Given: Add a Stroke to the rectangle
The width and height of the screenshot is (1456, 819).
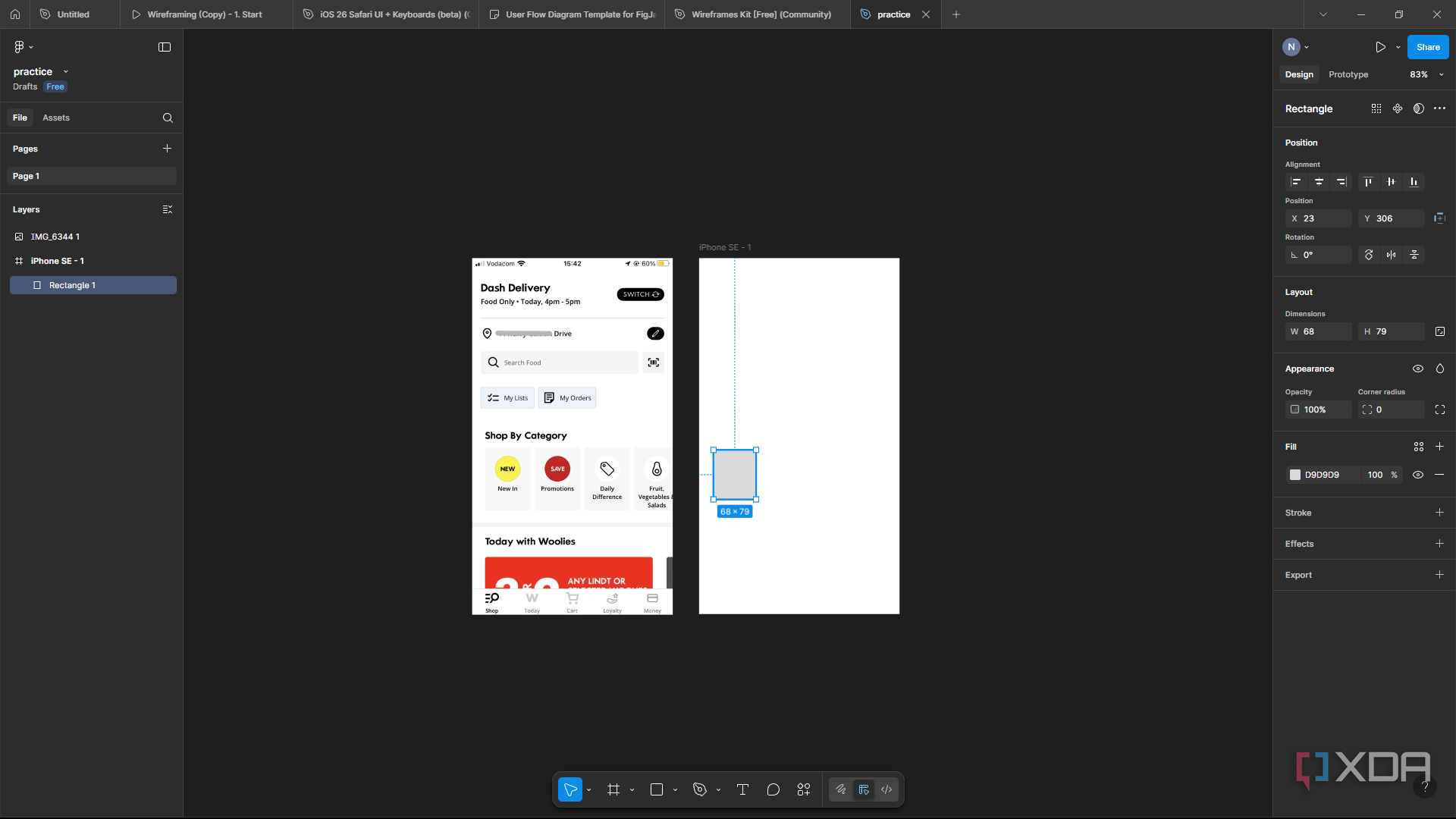Looking at the screenshot, I should click(x=1440, y=513).
